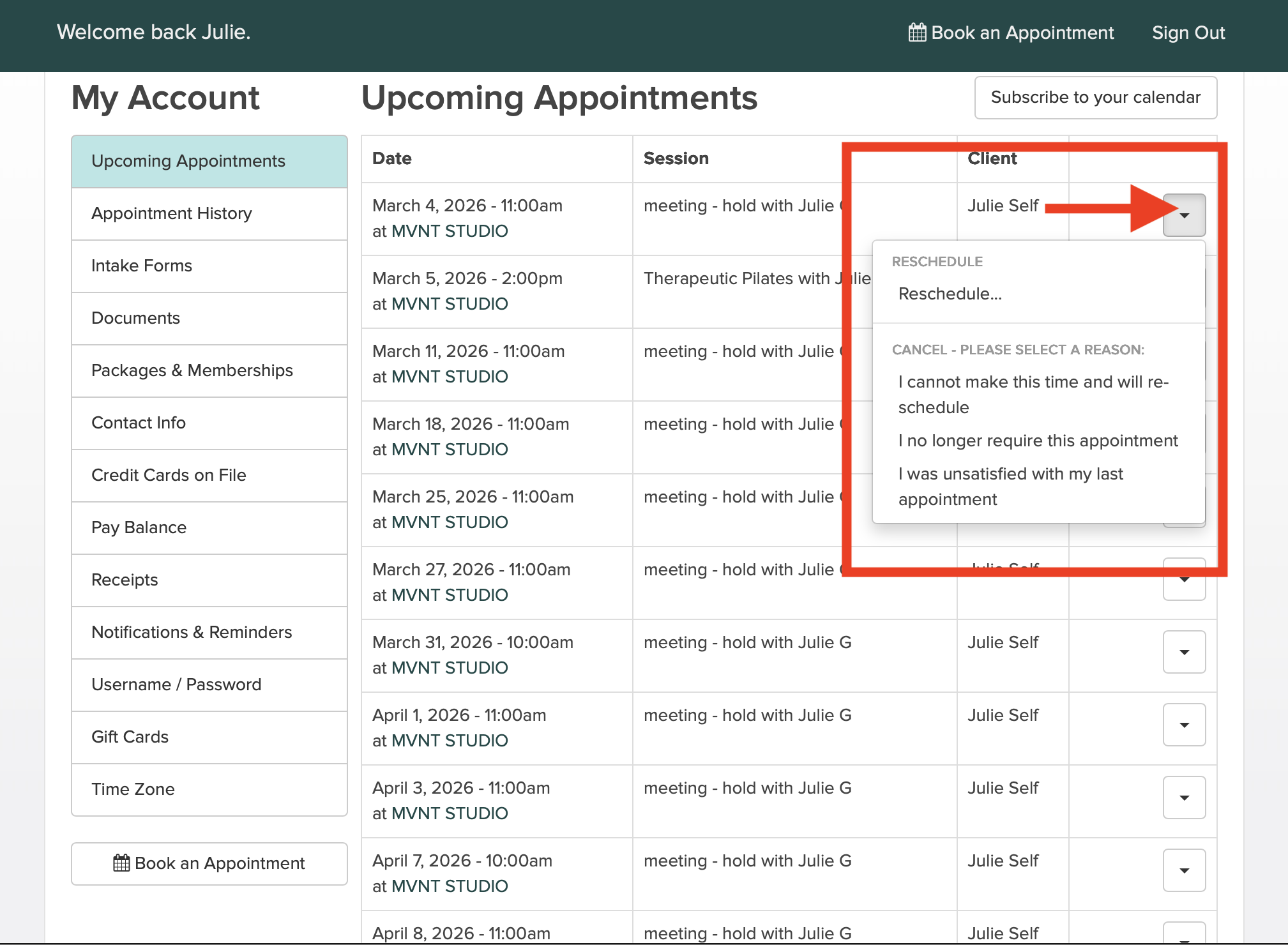The width and height of the screenshot is (1288, 945).
Task: Click MVNT STUDIO link for March 5 appointment
Action: 449,304
